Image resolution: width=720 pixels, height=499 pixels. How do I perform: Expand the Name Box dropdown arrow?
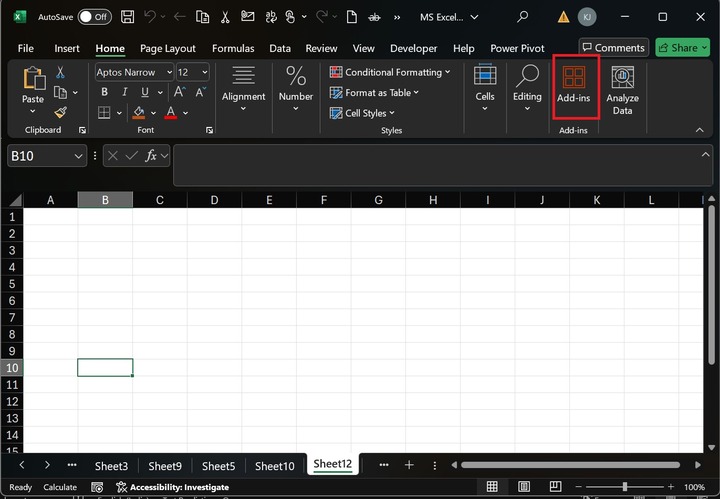[x=79, y=156]
